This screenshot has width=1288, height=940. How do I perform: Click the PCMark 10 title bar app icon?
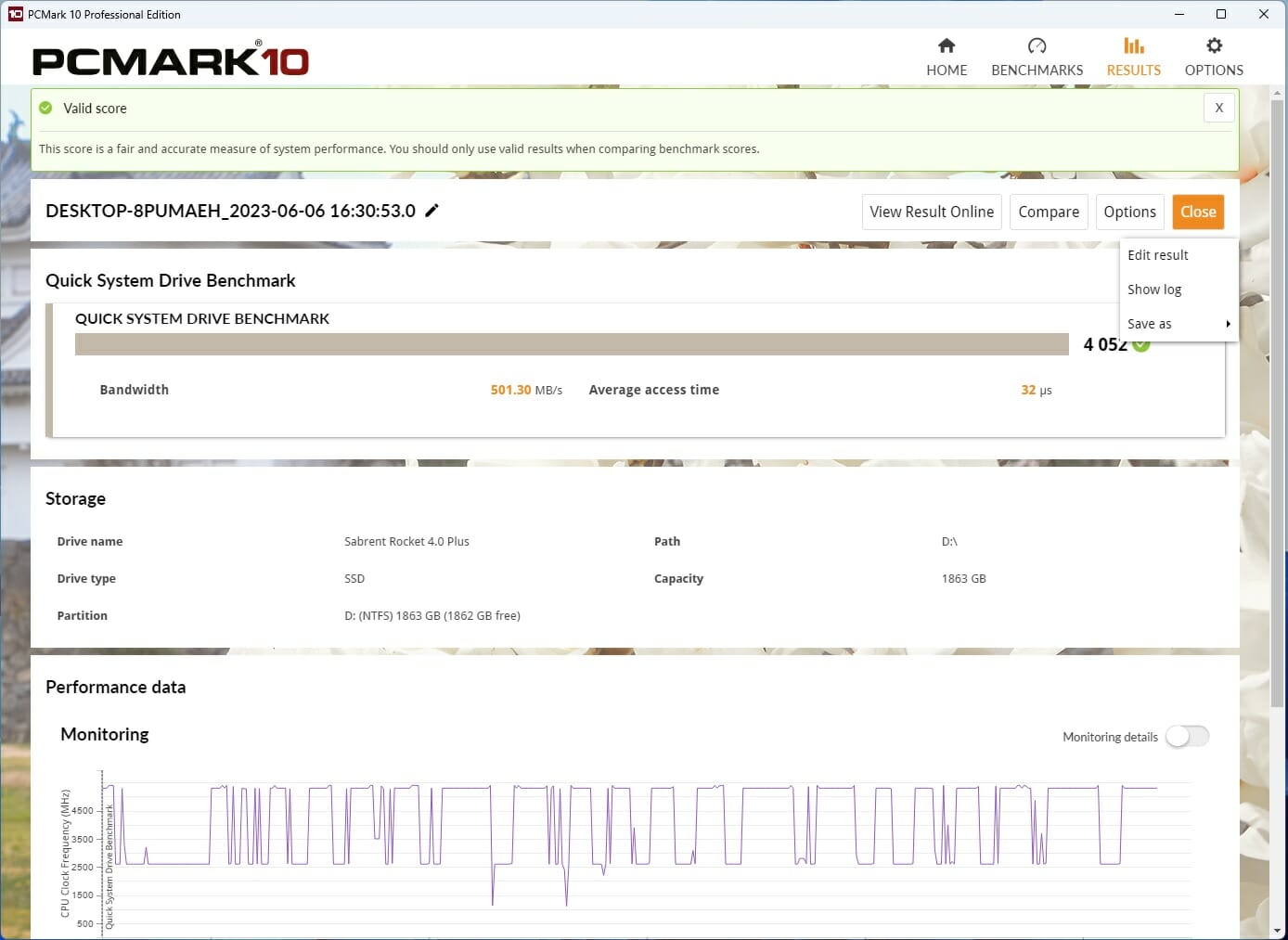point(15,14)
